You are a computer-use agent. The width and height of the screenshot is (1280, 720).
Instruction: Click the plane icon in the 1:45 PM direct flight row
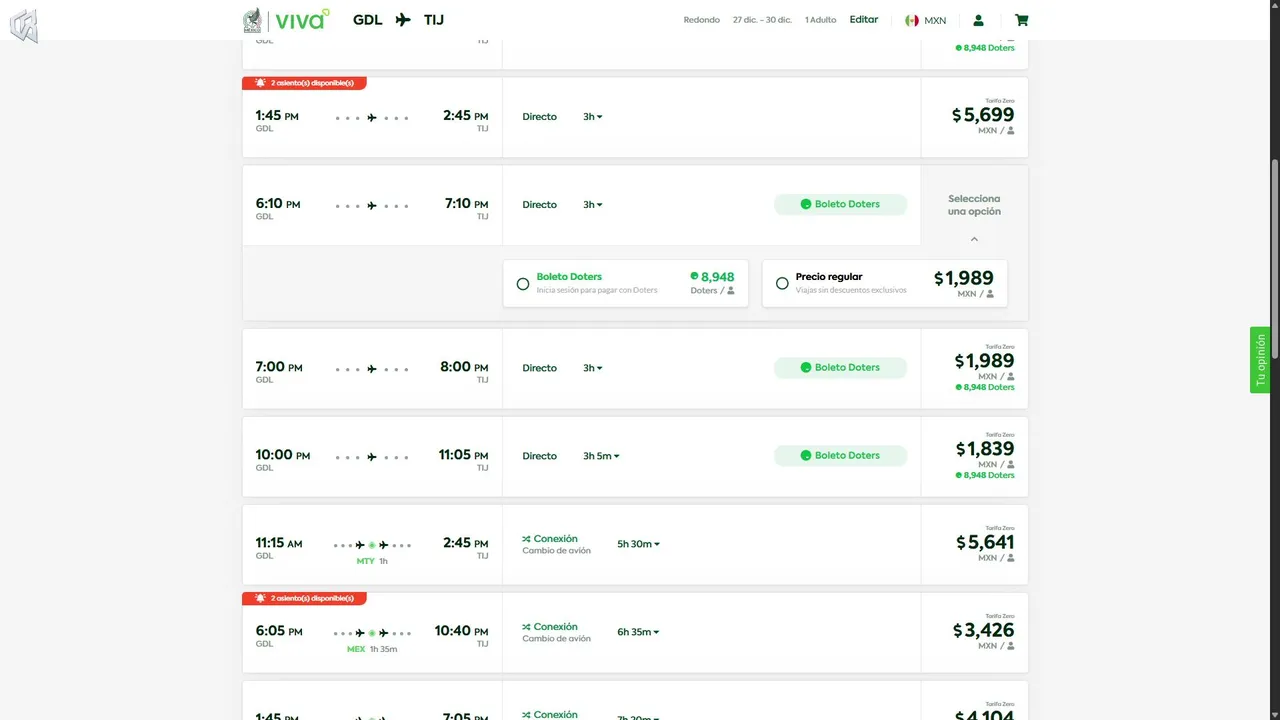click(372, 118)
